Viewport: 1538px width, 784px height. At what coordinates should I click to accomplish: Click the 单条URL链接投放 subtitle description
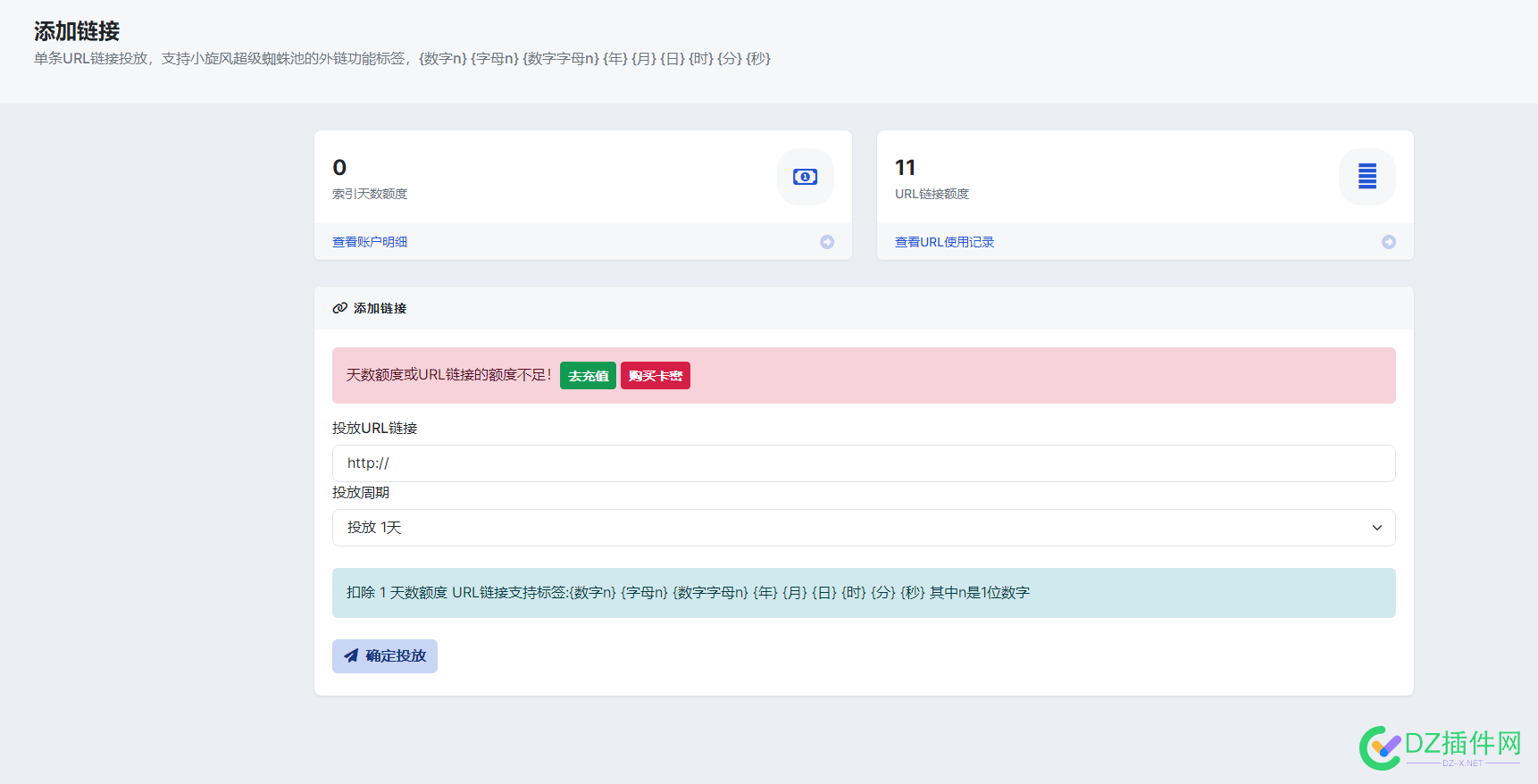[402, 59]
